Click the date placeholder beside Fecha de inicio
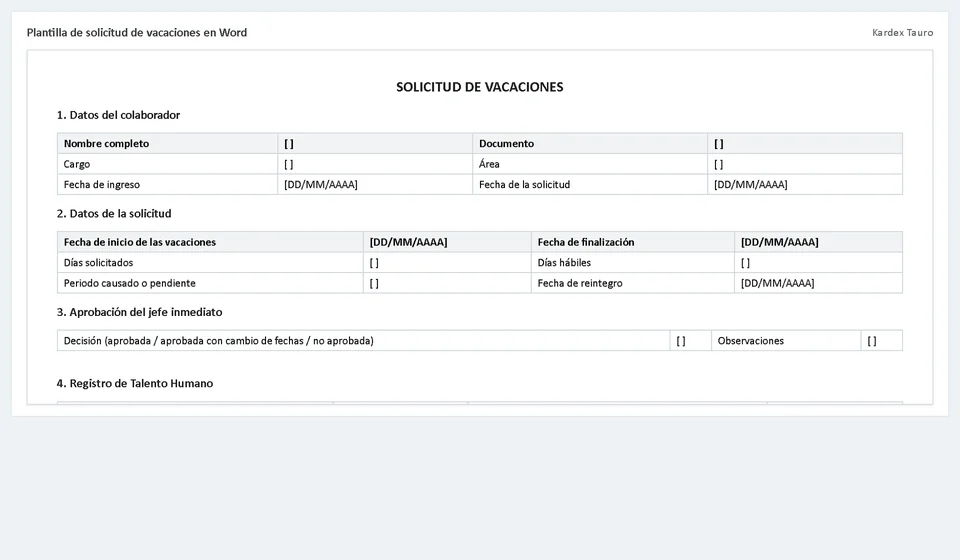960x560 pixels. click(x=447, y=242)
